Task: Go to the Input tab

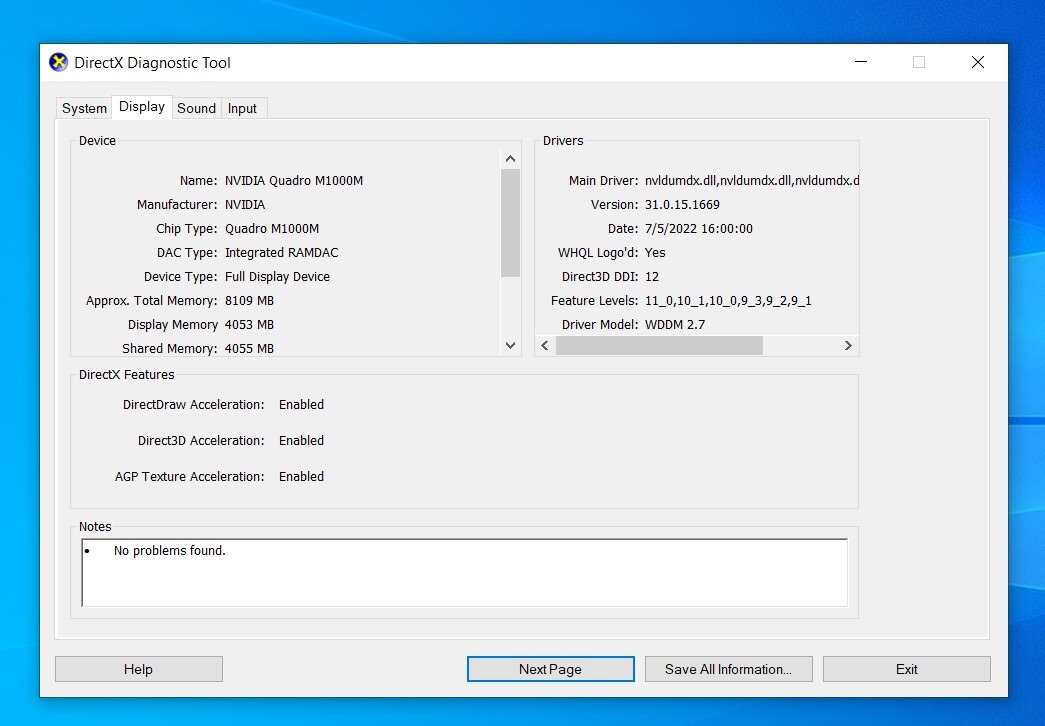Action: (242, 108)
